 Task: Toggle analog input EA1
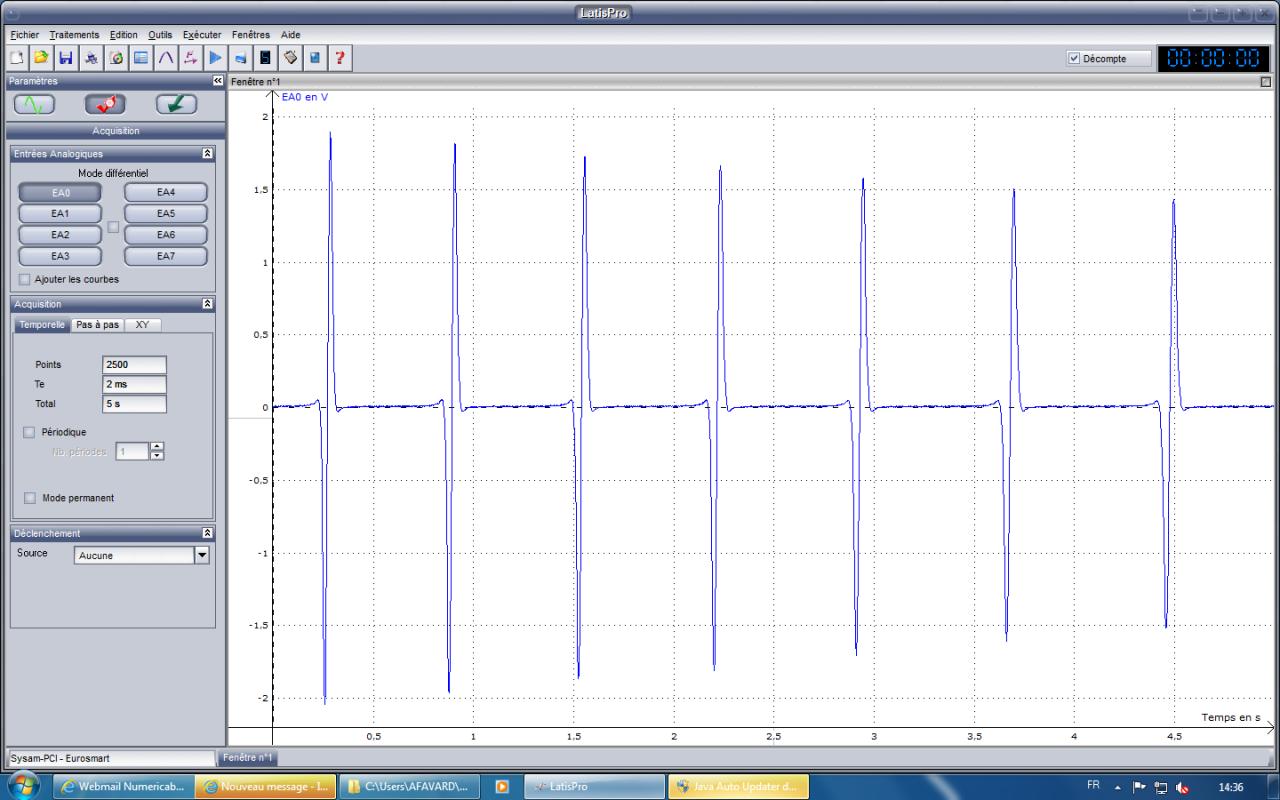60,214
